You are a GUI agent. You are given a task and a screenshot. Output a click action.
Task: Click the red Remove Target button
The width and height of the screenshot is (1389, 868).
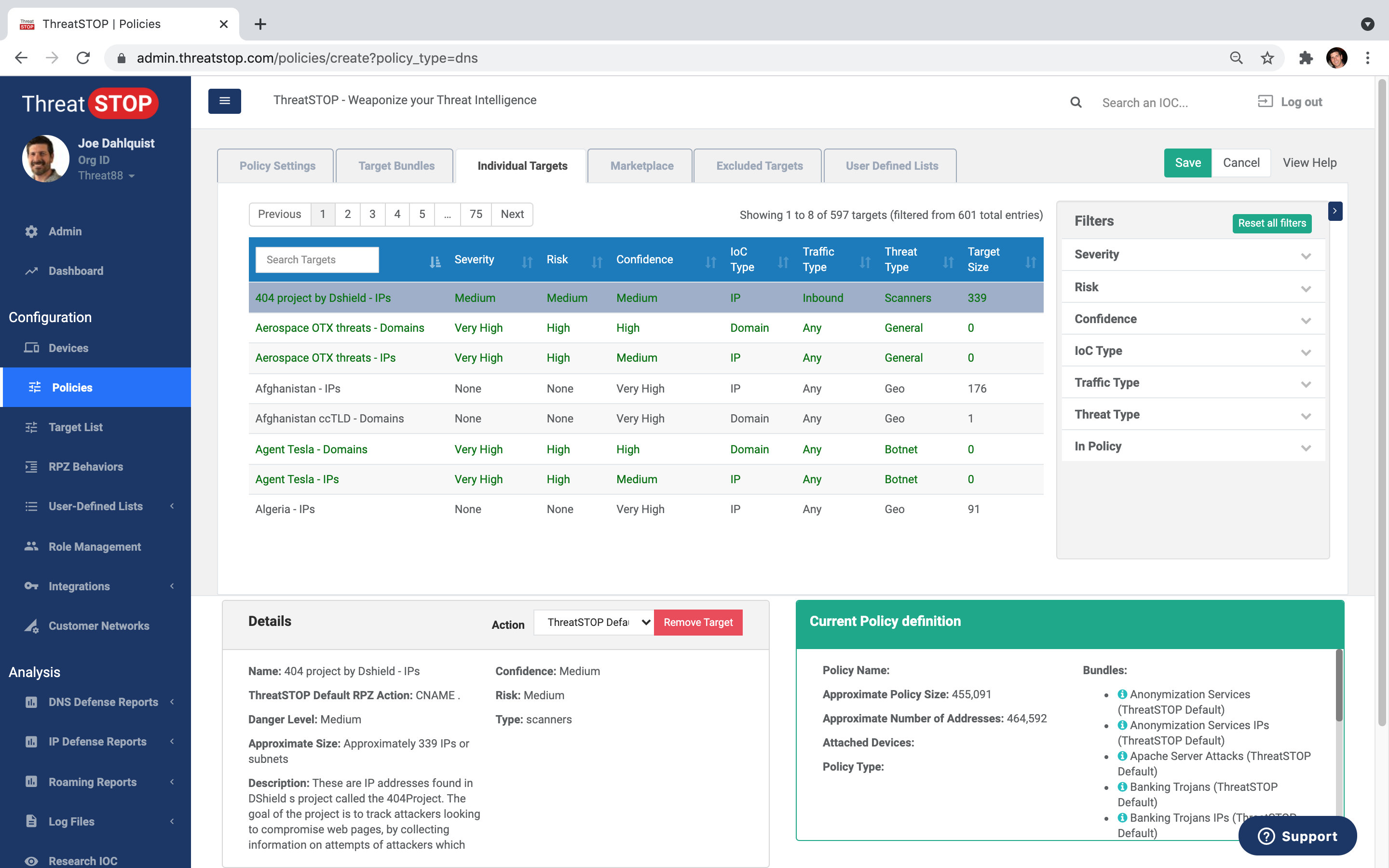(x=698, y=622)
